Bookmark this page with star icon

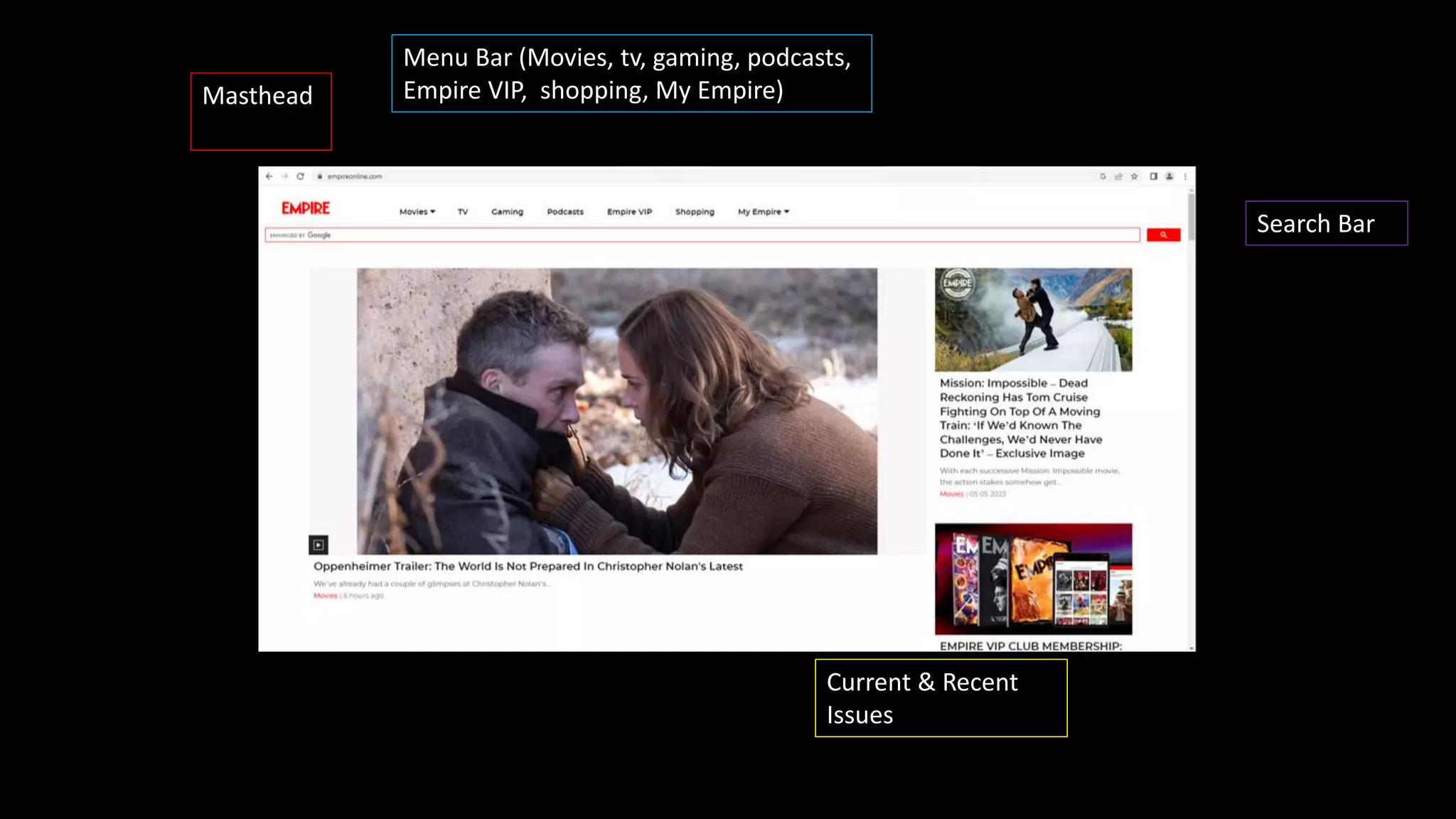tap(1135, 176)
